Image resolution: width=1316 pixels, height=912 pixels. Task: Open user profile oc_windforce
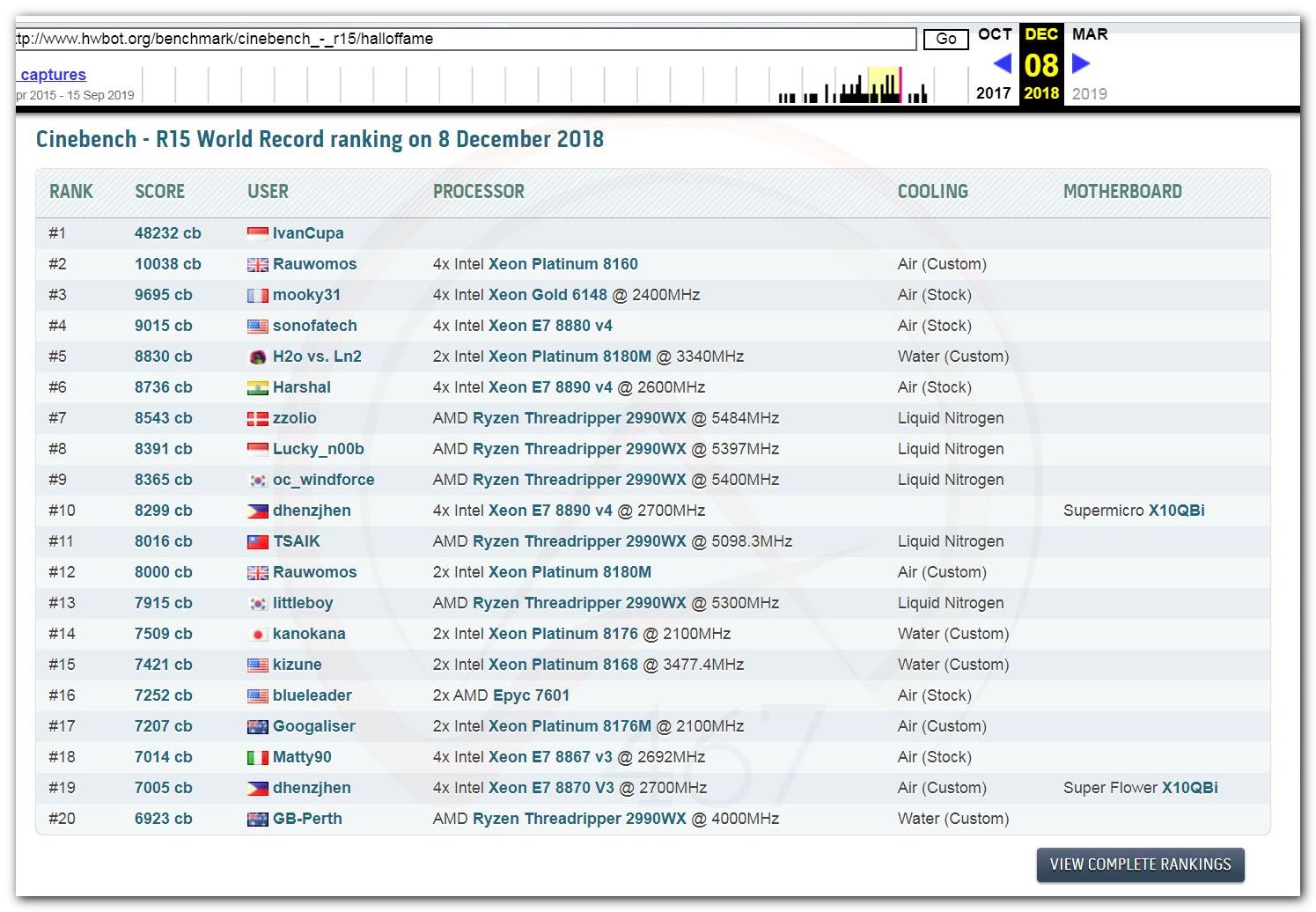click(x=323, y=480)
